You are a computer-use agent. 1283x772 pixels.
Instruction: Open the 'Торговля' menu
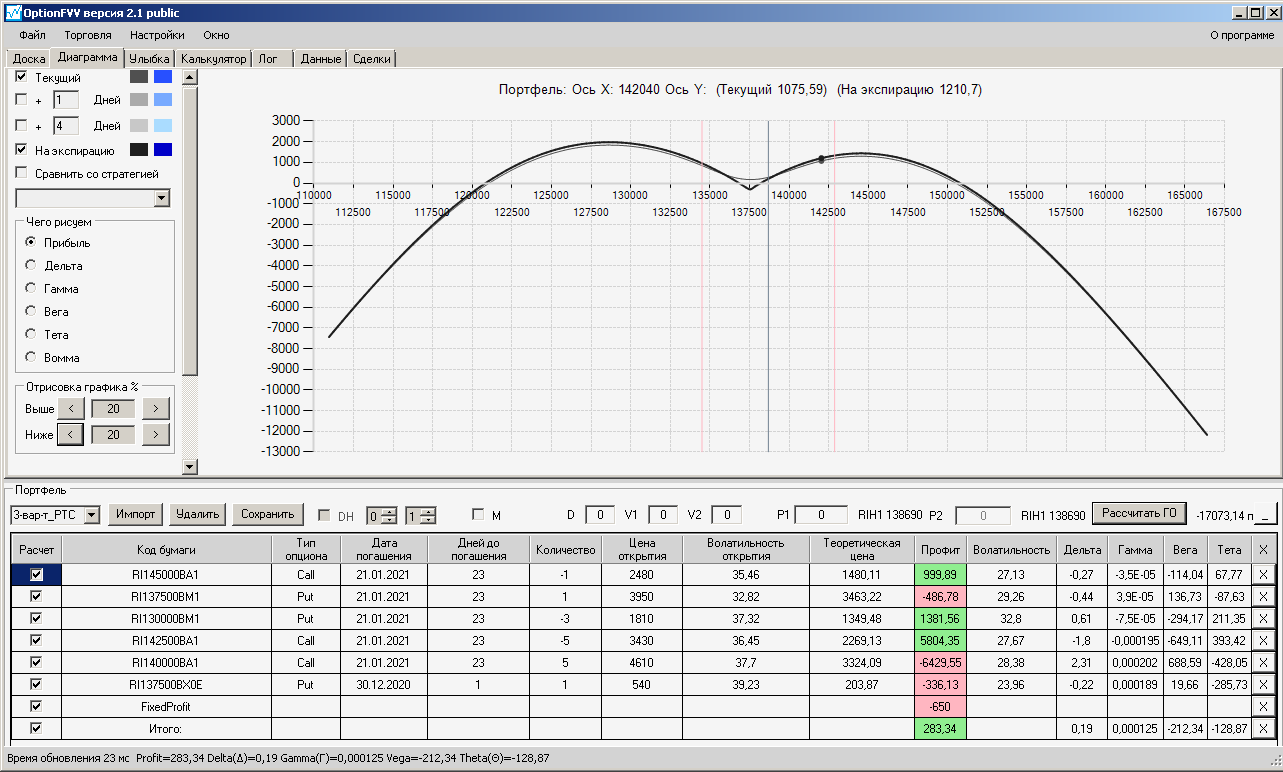coord(88,35)
